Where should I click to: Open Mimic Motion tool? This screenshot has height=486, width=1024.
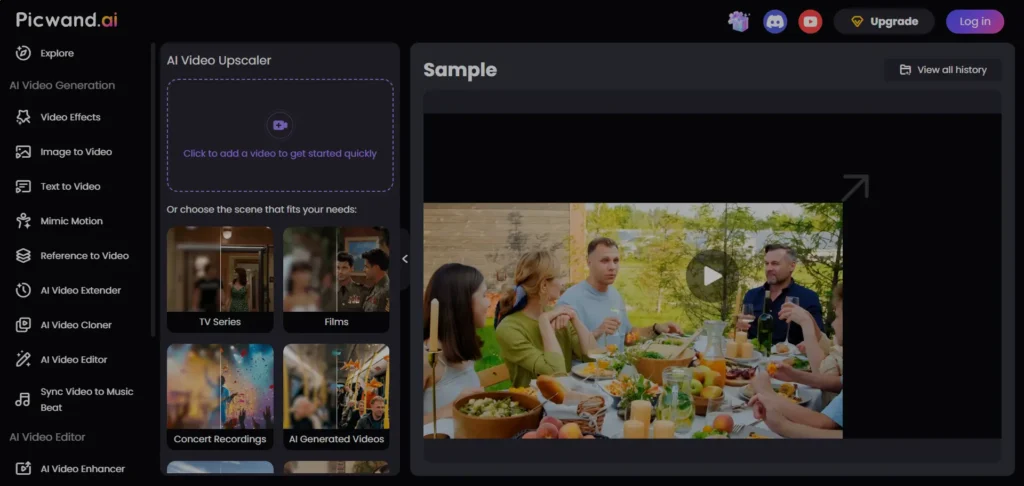pos(72,221)
